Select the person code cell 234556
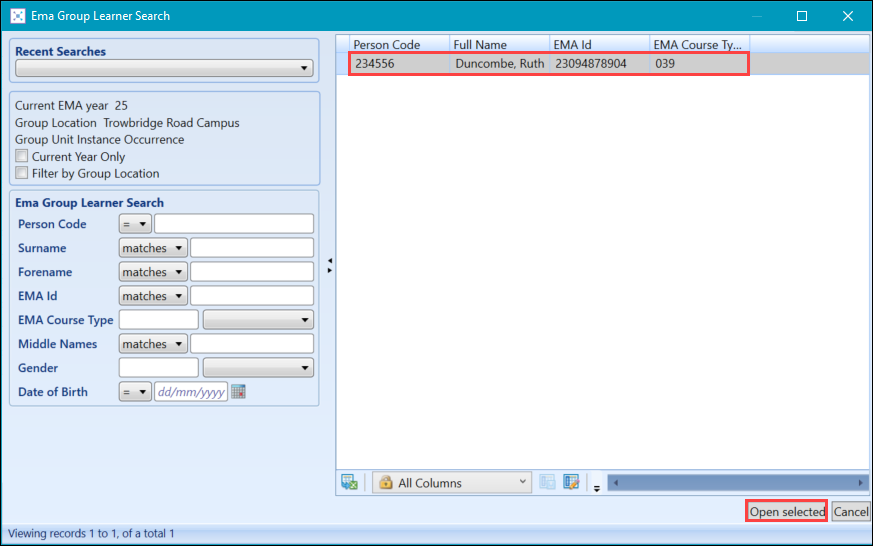This screenshot has height=546, width=873. pos(399,63)
